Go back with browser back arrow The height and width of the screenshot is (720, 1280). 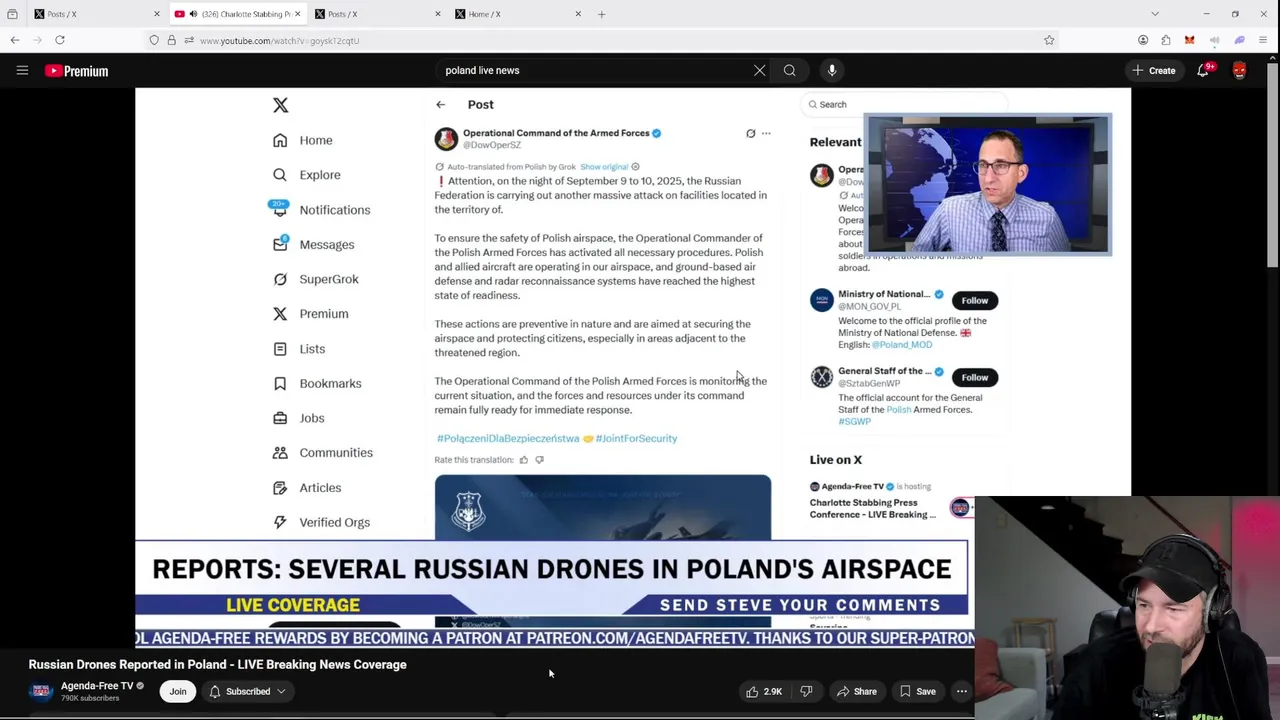coord(15,40)
